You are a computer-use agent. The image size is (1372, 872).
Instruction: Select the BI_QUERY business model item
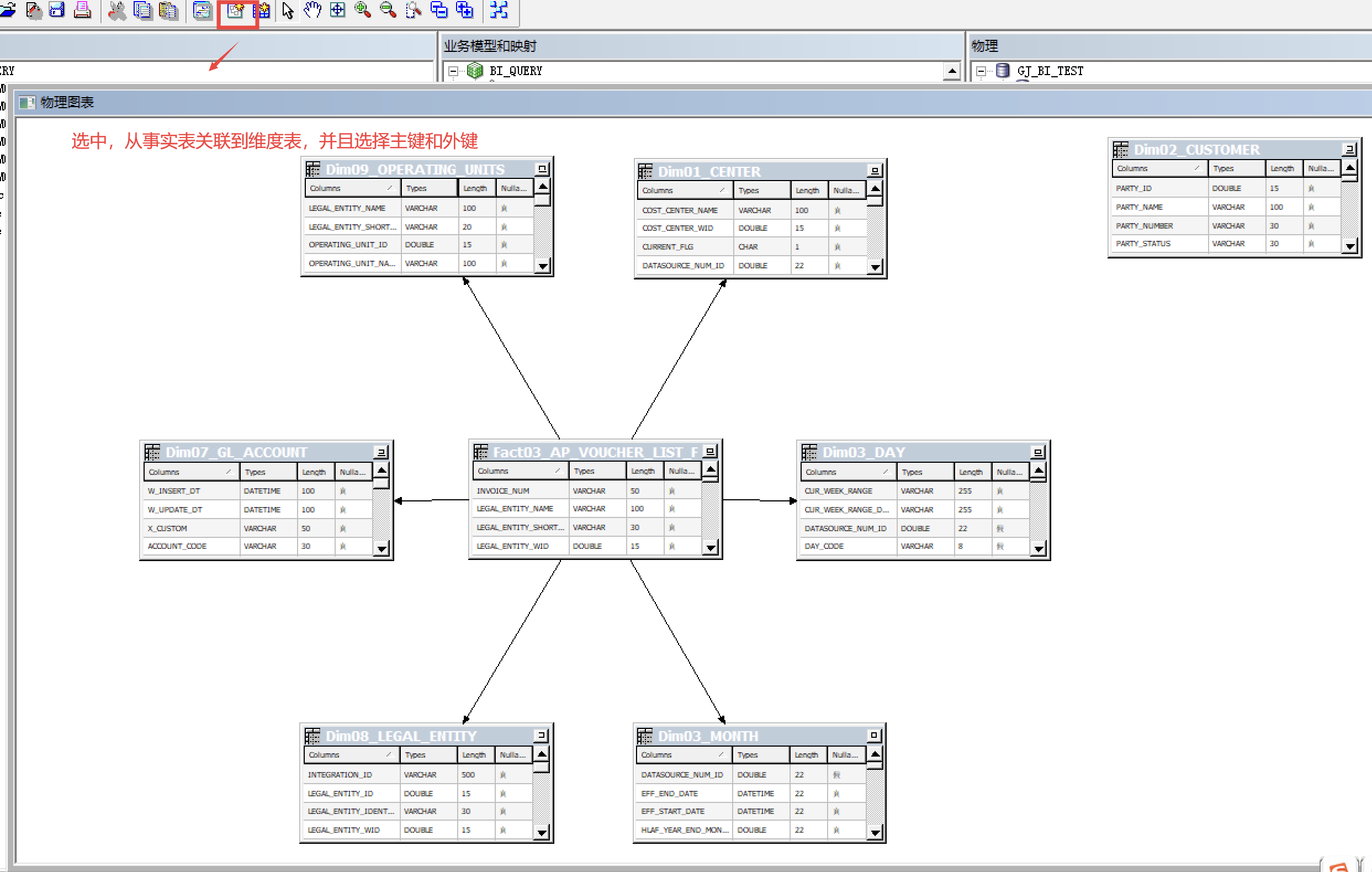tap(516, 71)
